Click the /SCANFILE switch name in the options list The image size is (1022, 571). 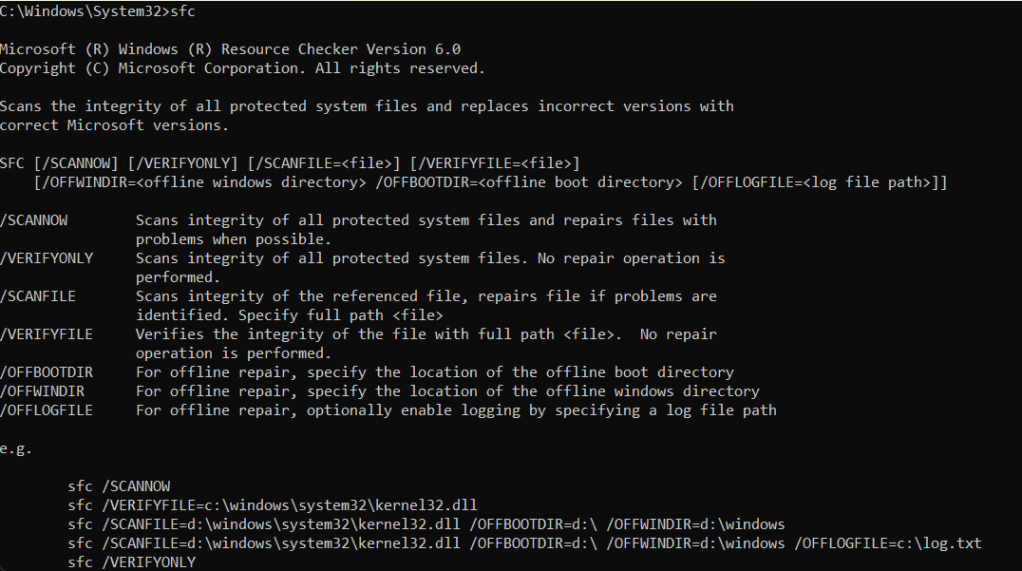point(38,296)
